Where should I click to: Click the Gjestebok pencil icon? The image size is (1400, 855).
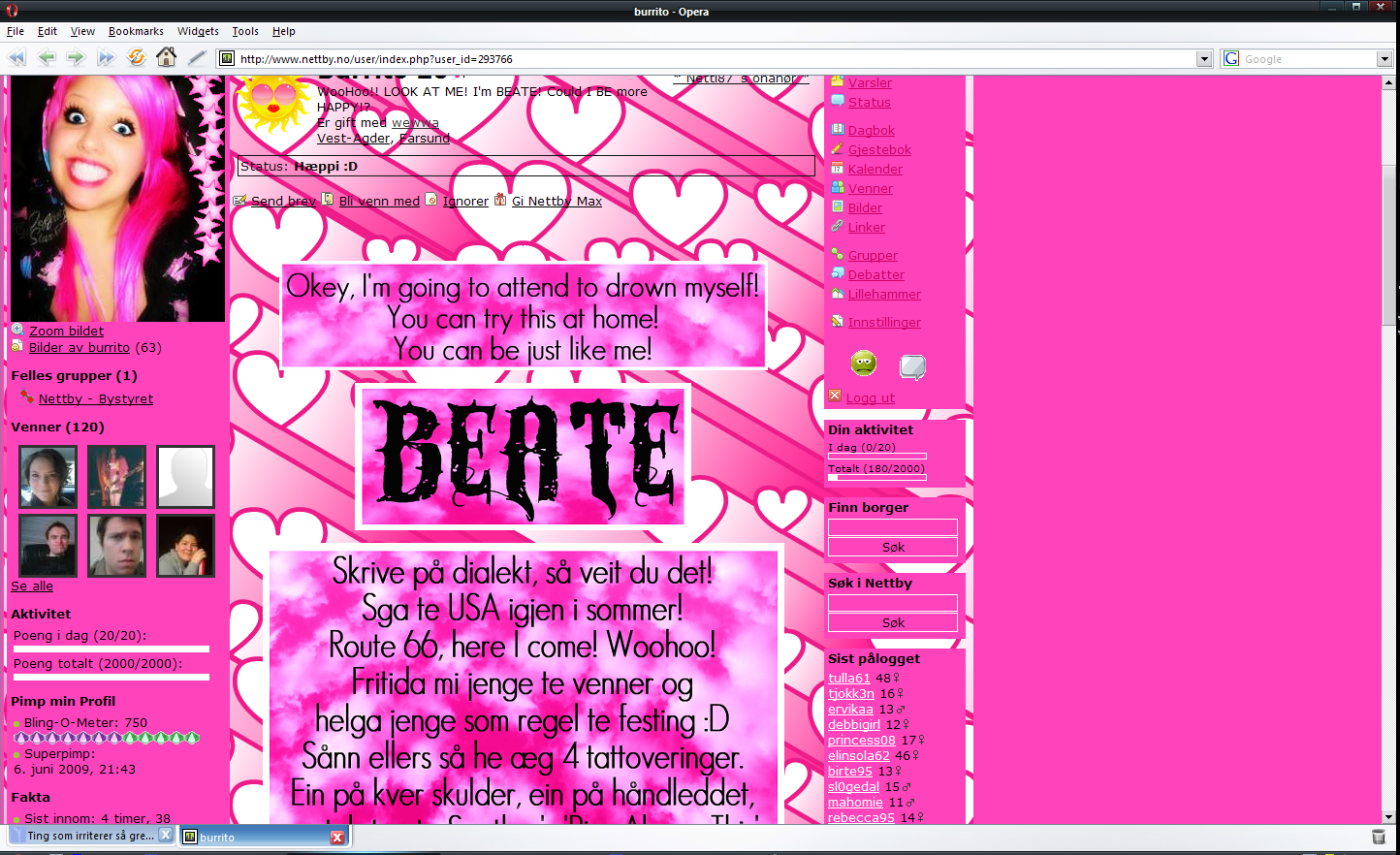838,148
